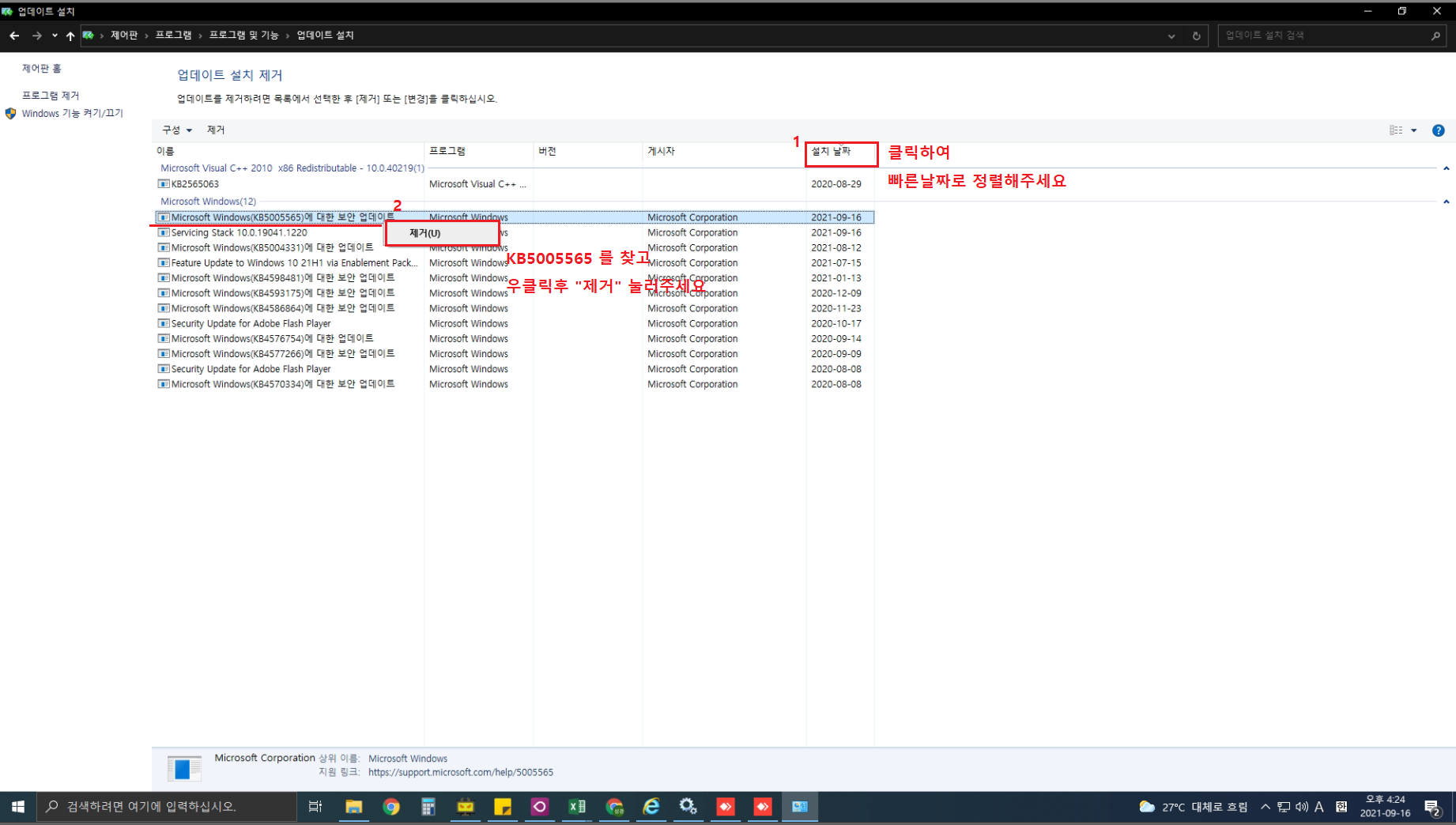Open Windows 기능 켜기/끄기 link

(x=73, y=114)
